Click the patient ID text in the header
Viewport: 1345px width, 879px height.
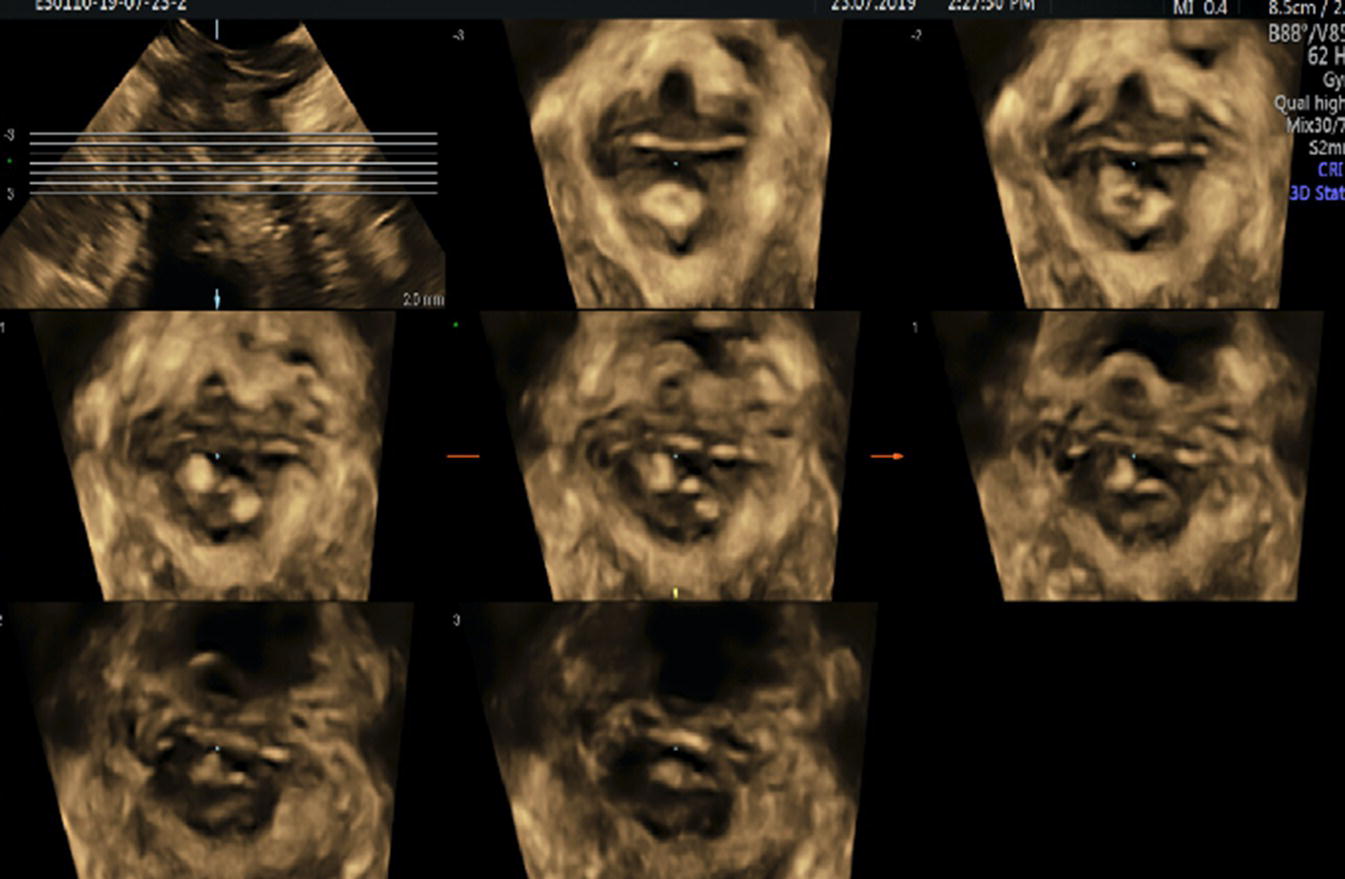click(x=109, y=5)
